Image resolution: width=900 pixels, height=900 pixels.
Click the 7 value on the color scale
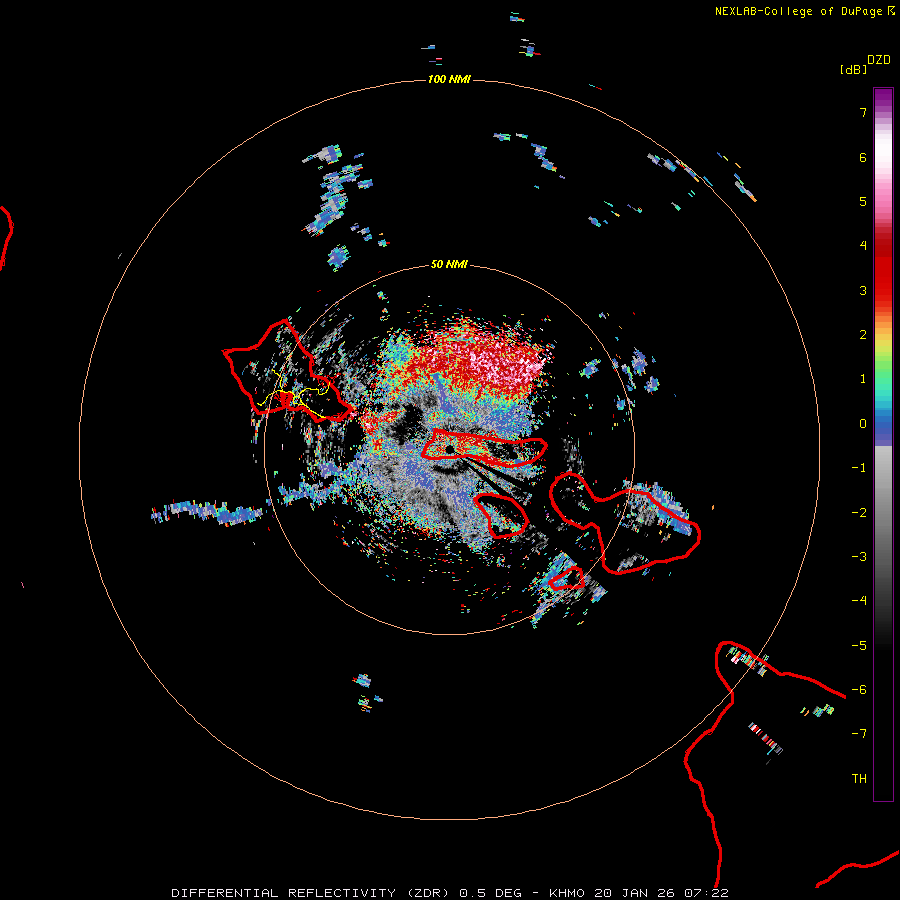pos(863,112)
